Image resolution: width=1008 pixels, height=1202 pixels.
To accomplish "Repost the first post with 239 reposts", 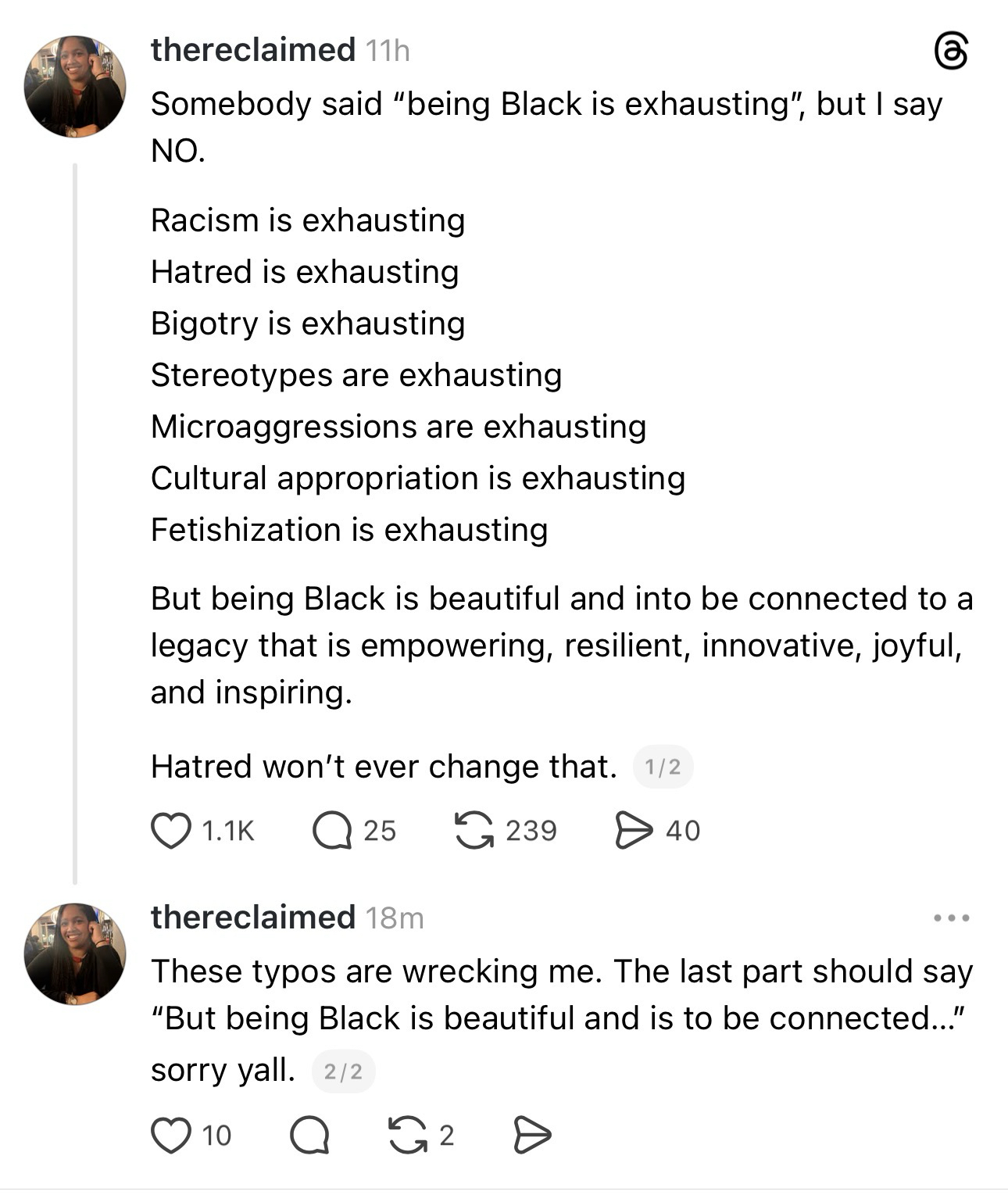I will point(474,830).
